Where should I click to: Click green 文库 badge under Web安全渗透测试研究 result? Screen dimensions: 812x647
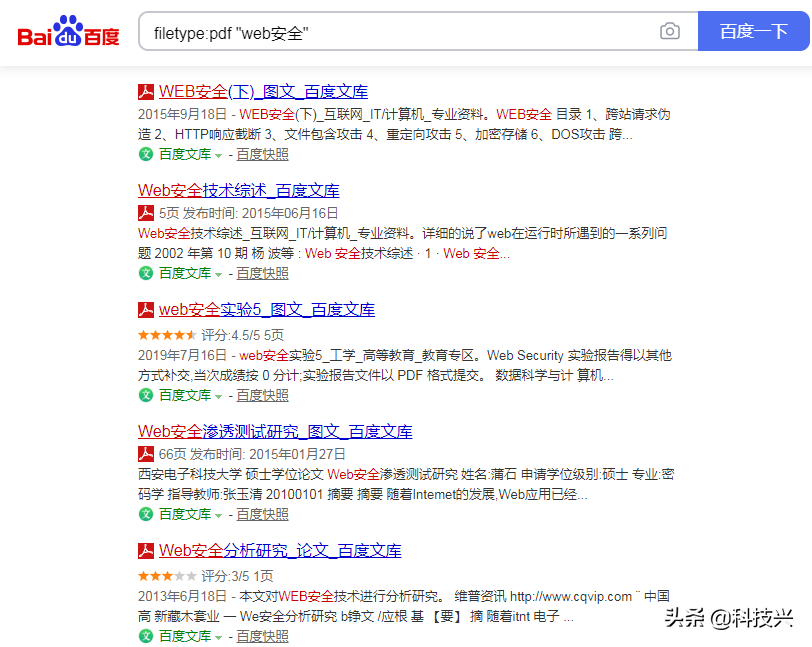point(146,514)
